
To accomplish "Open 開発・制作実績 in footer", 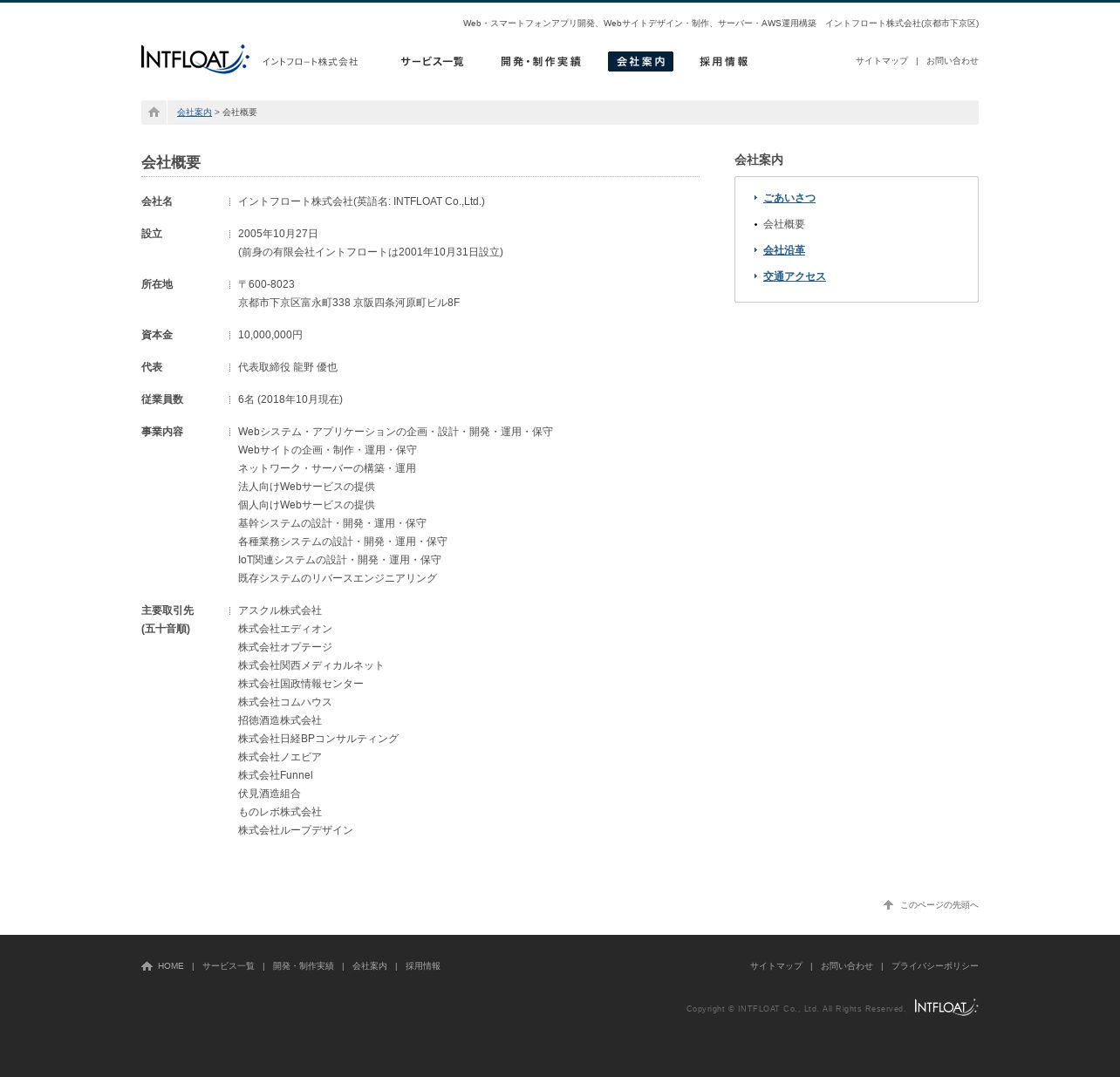I will 304,966.
